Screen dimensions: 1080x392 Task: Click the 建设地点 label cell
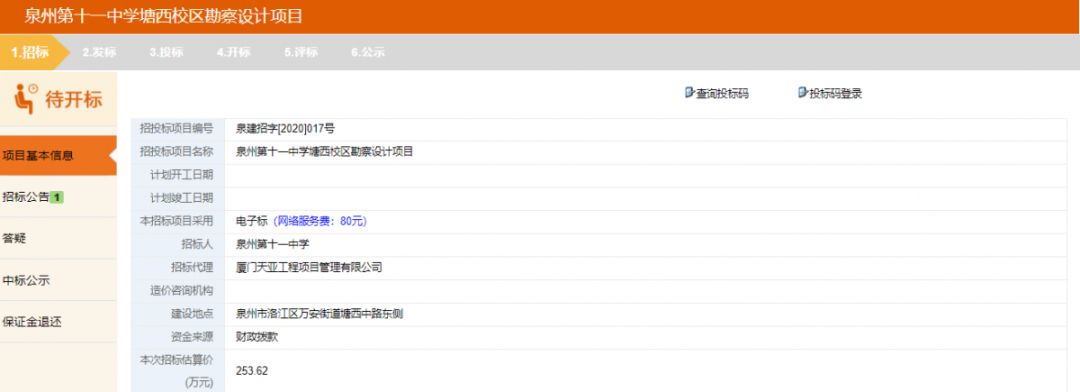tap(177, 314)
